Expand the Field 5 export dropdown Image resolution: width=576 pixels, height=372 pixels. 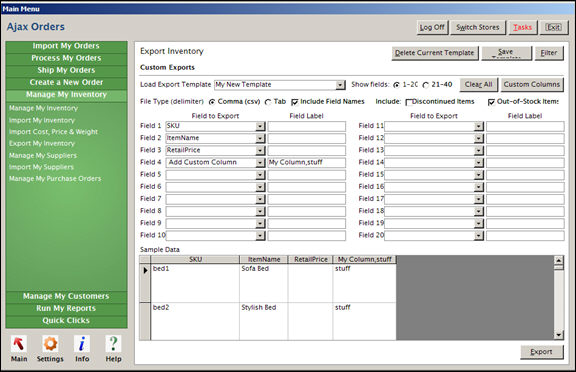(x=260, y=175)
